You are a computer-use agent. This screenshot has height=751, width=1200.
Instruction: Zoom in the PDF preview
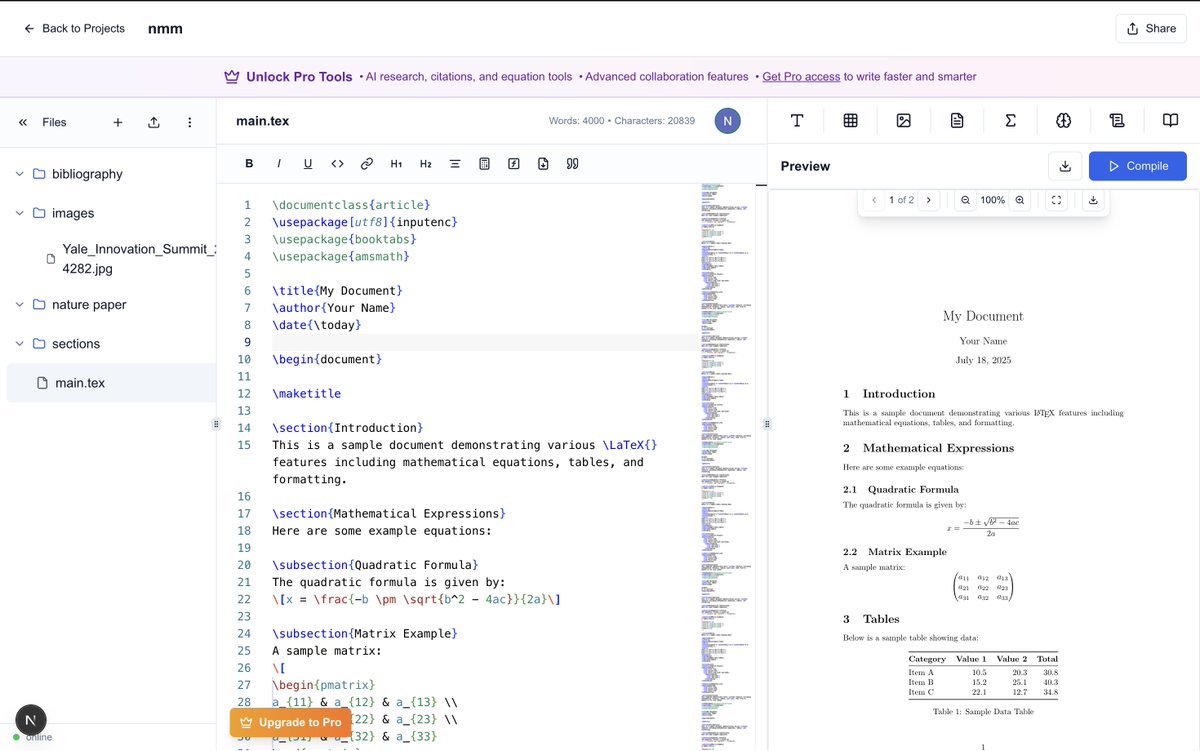tap(1020, 200)
